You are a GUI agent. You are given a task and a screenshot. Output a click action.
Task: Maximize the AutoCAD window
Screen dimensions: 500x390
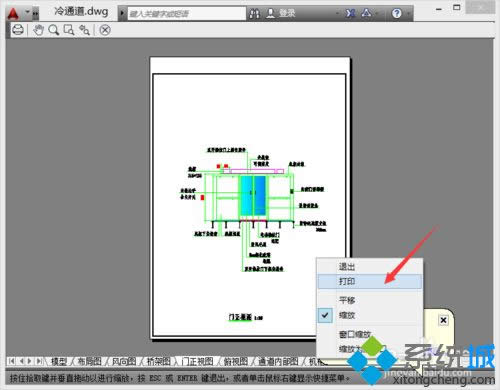[x=457, y=7]
